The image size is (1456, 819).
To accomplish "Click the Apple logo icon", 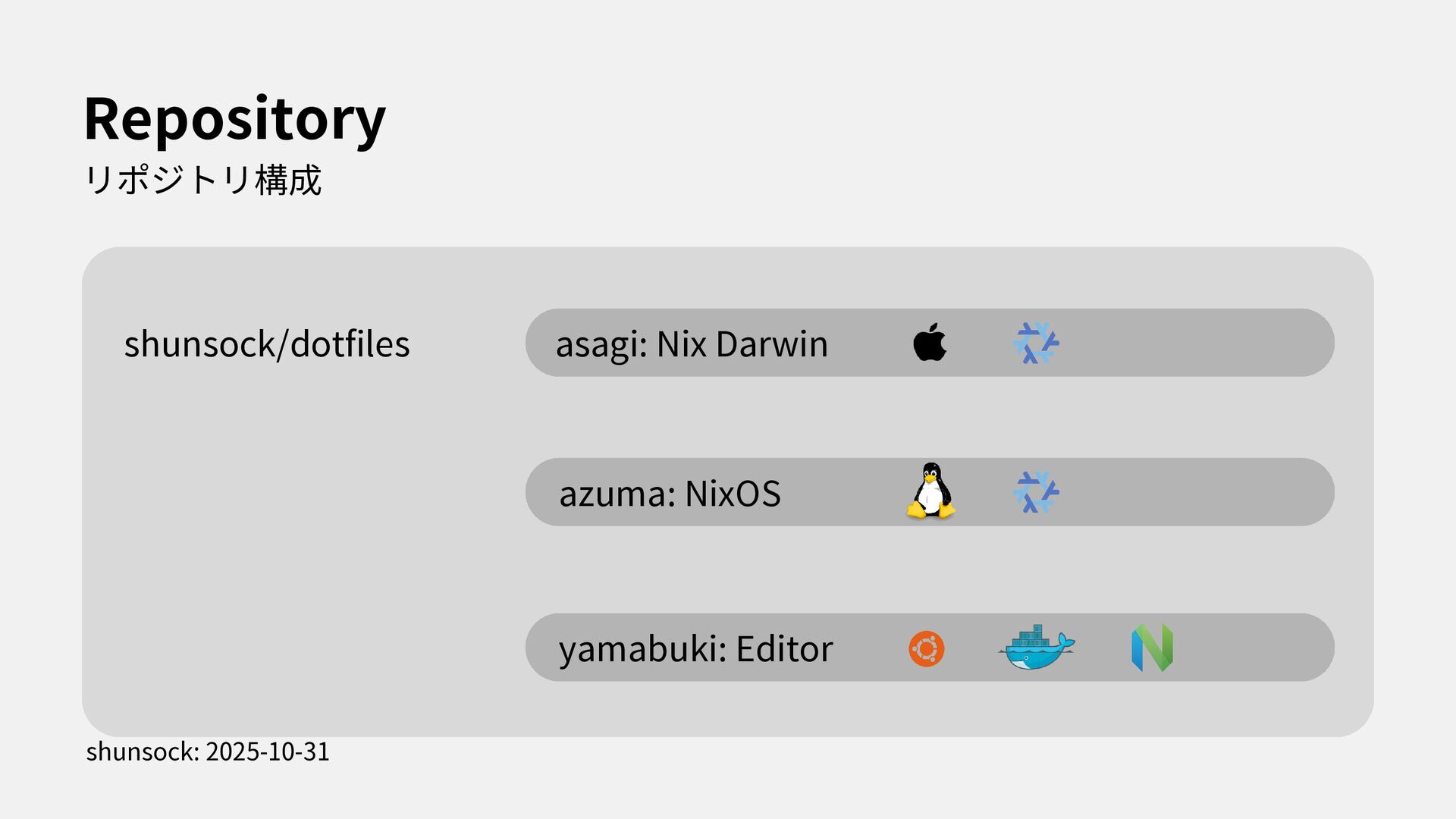I will 930,343.
